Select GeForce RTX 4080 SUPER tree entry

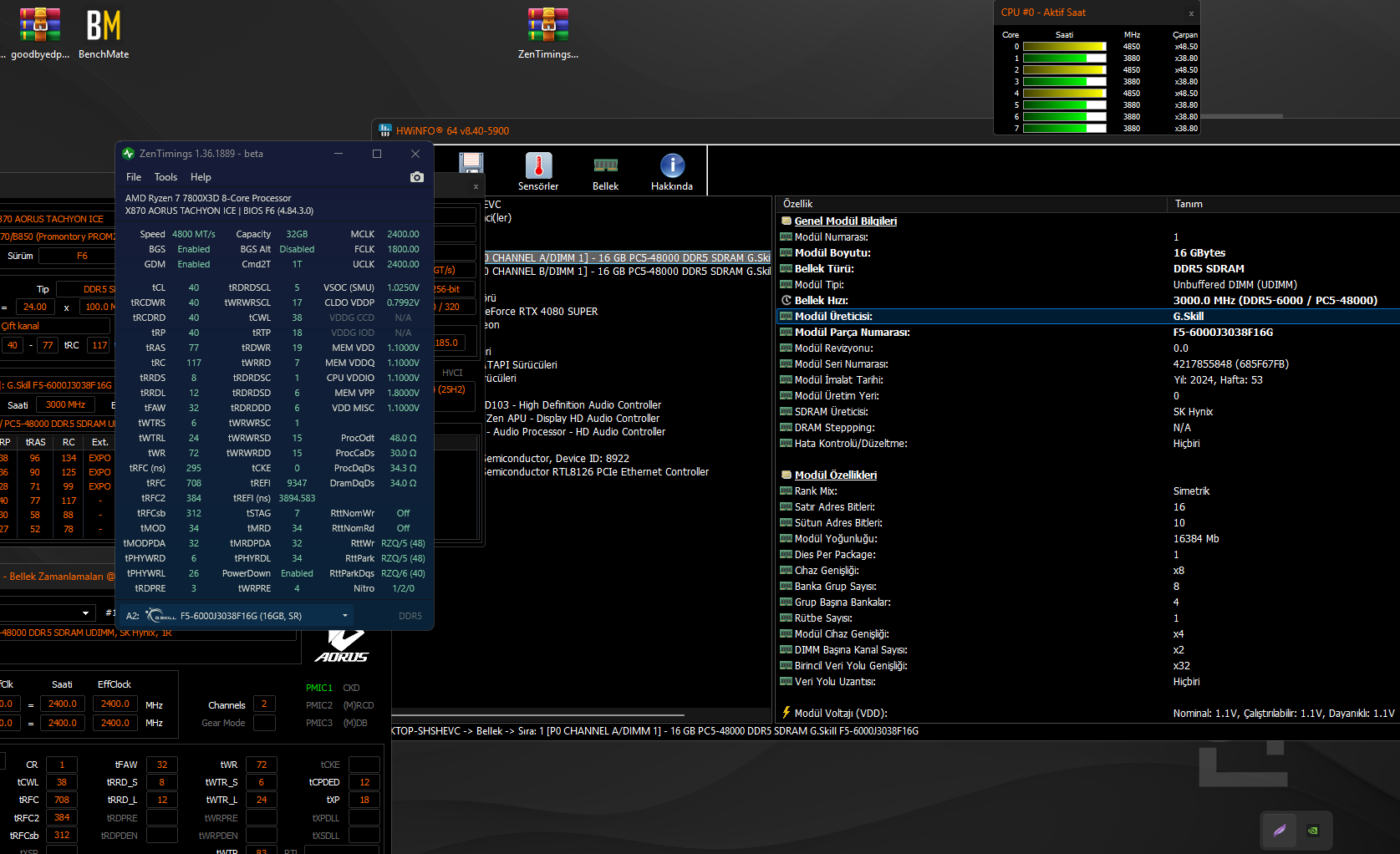[x=542, y=312]
